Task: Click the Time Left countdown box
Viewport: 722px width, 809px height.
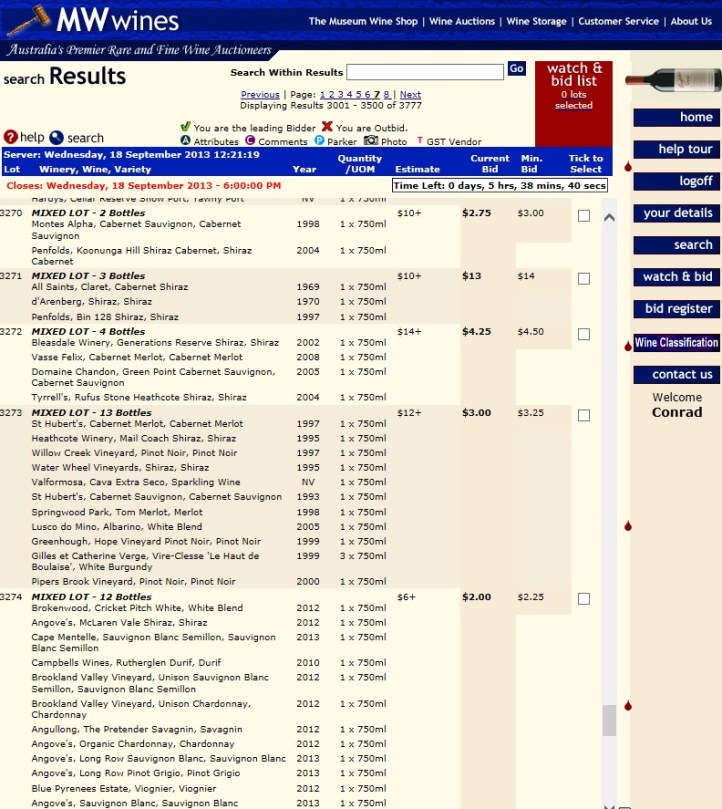Action: point(500,185)
